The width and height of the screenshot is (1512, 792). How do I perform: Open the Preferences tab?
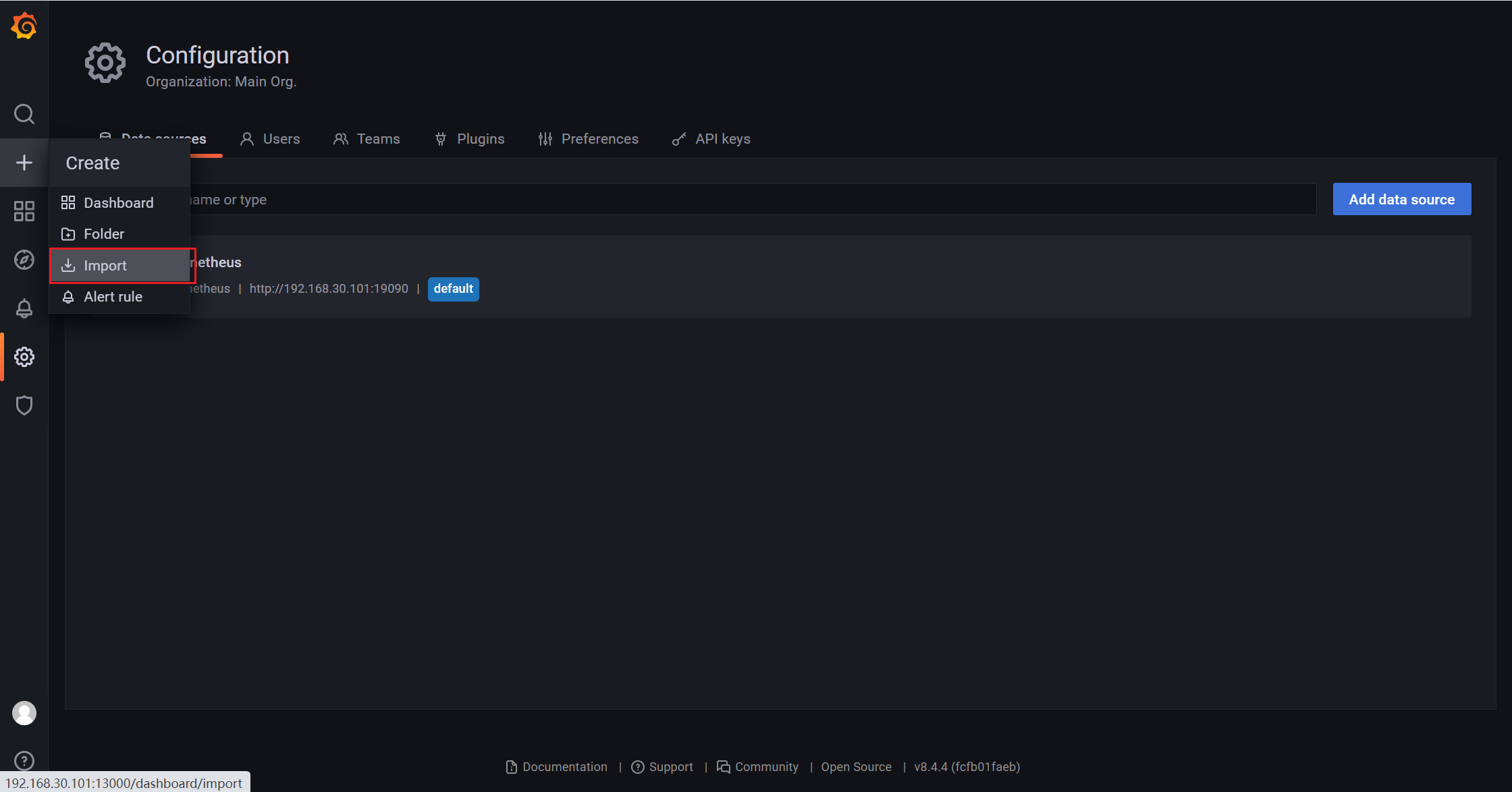pyautogui.click(x=588, y=139)
